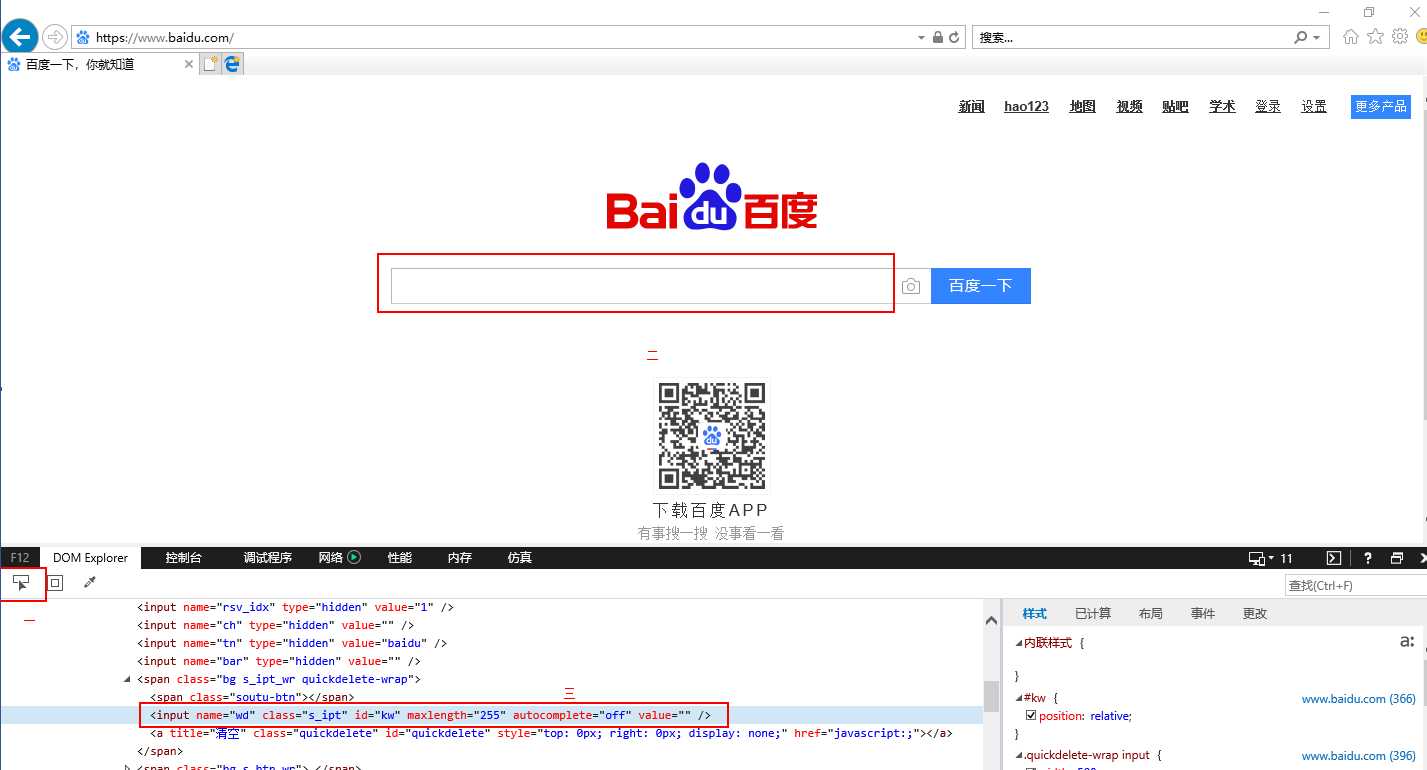Screen dimensions: 1427x770
Task: Click the Internet Explorer tab icon
Action: tap(233, 64)
